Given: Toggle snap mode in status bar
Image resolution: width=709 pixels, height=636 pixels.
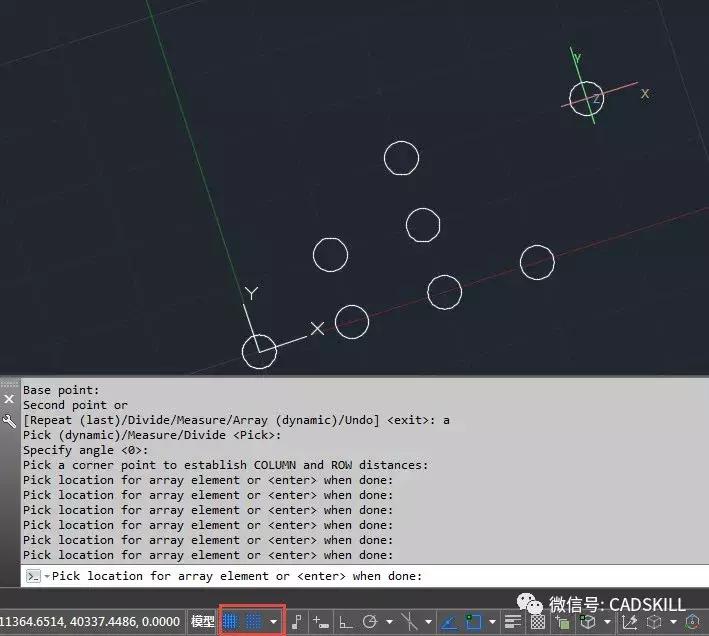Looking at the screenshot, I should click(x=254, y=621).
